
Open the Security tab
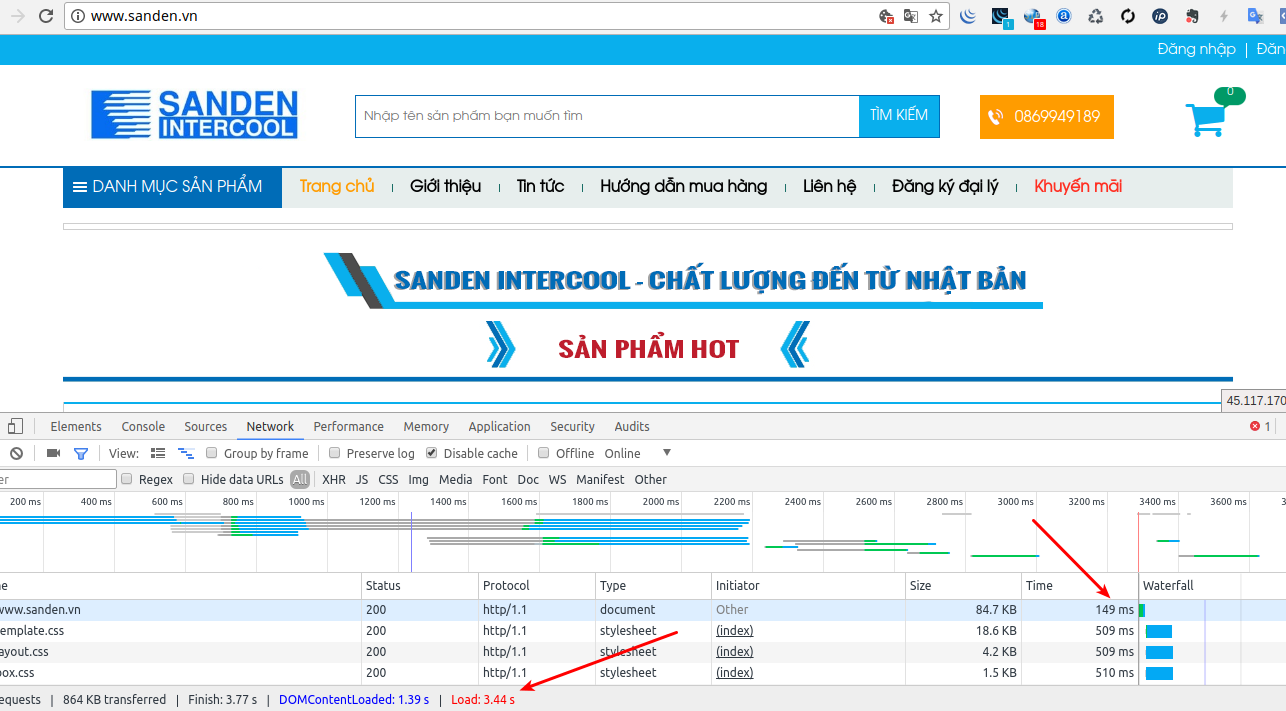(572, 426)
